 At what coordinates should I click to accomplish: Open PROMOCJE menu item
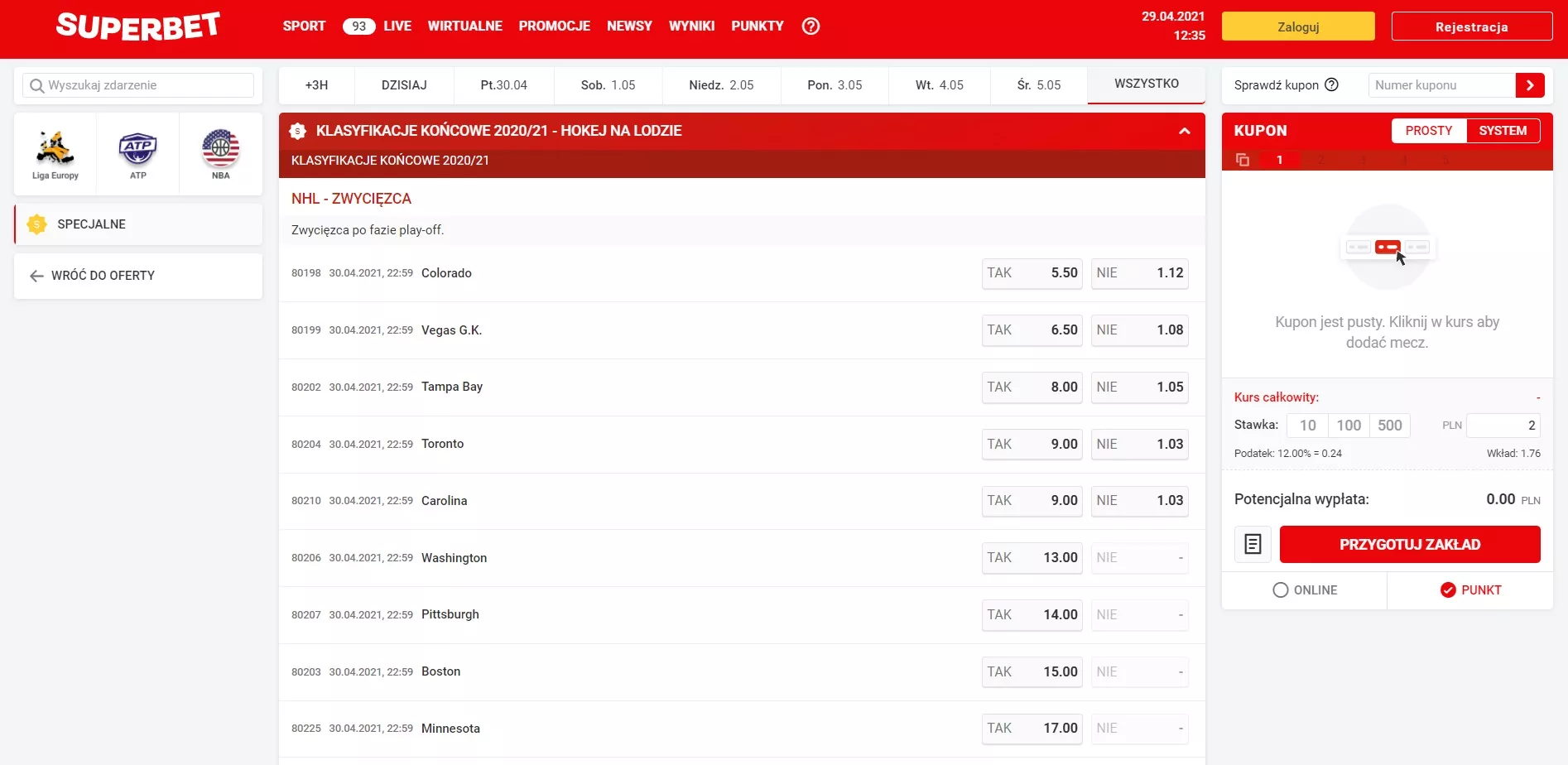coord(555,26)
